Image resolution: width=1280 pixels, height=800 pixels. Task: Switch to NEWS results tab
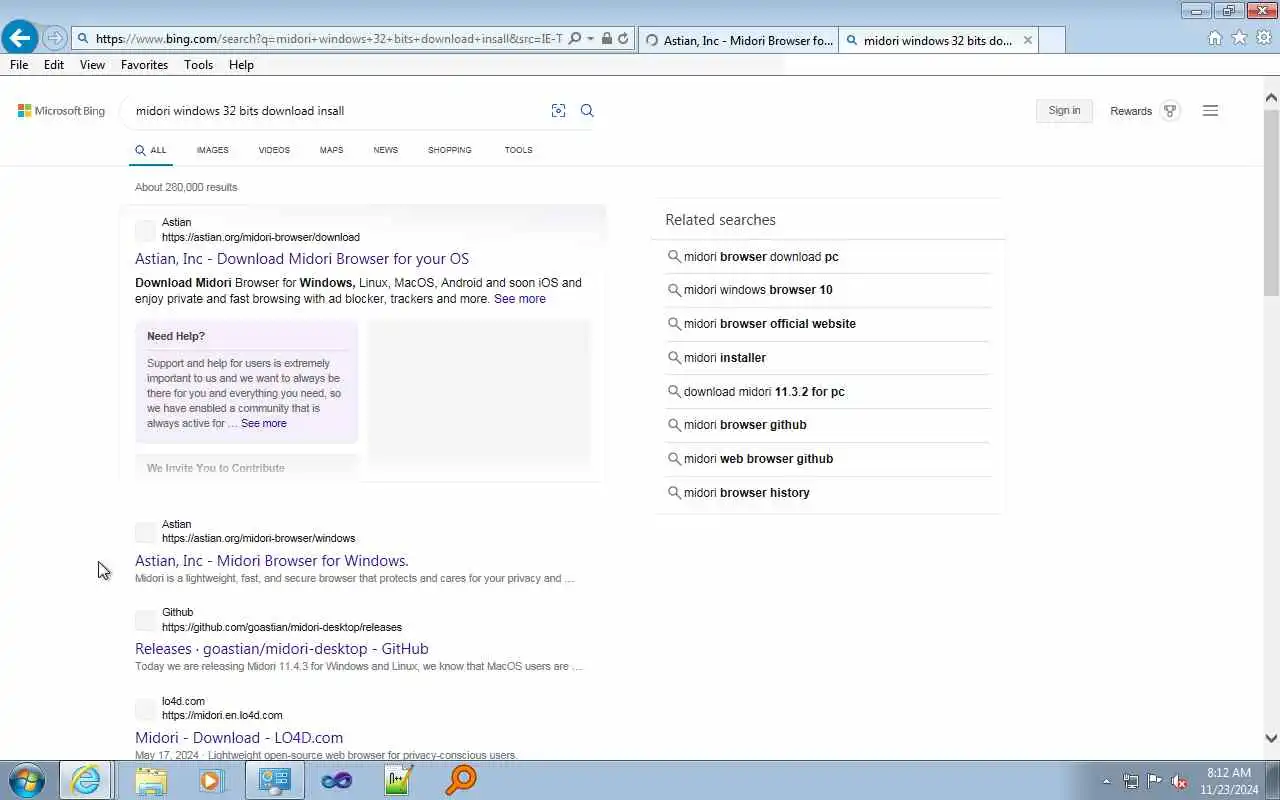pyautogui.click(x=385, y=150)
